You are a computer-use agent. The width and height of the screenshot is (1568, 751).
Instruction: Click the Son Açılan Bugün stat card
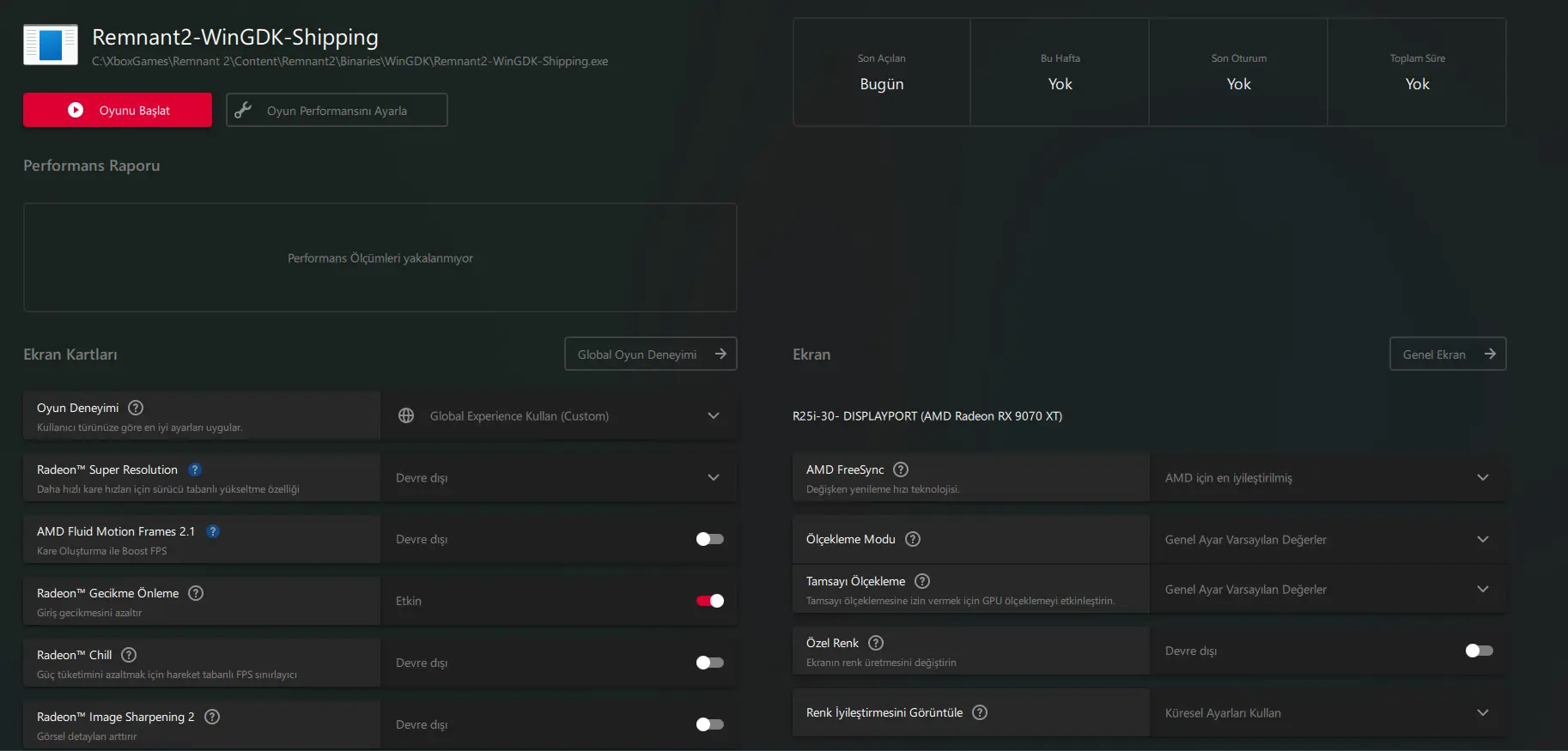coord(882,72)
